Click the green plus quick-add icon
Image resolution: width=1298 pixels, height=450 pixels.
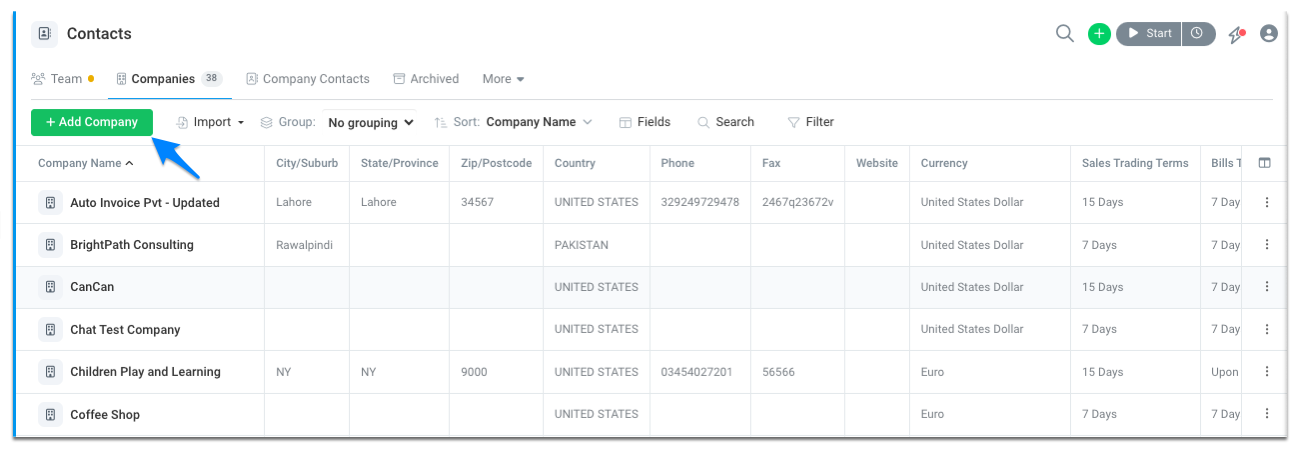point(1099,34)
